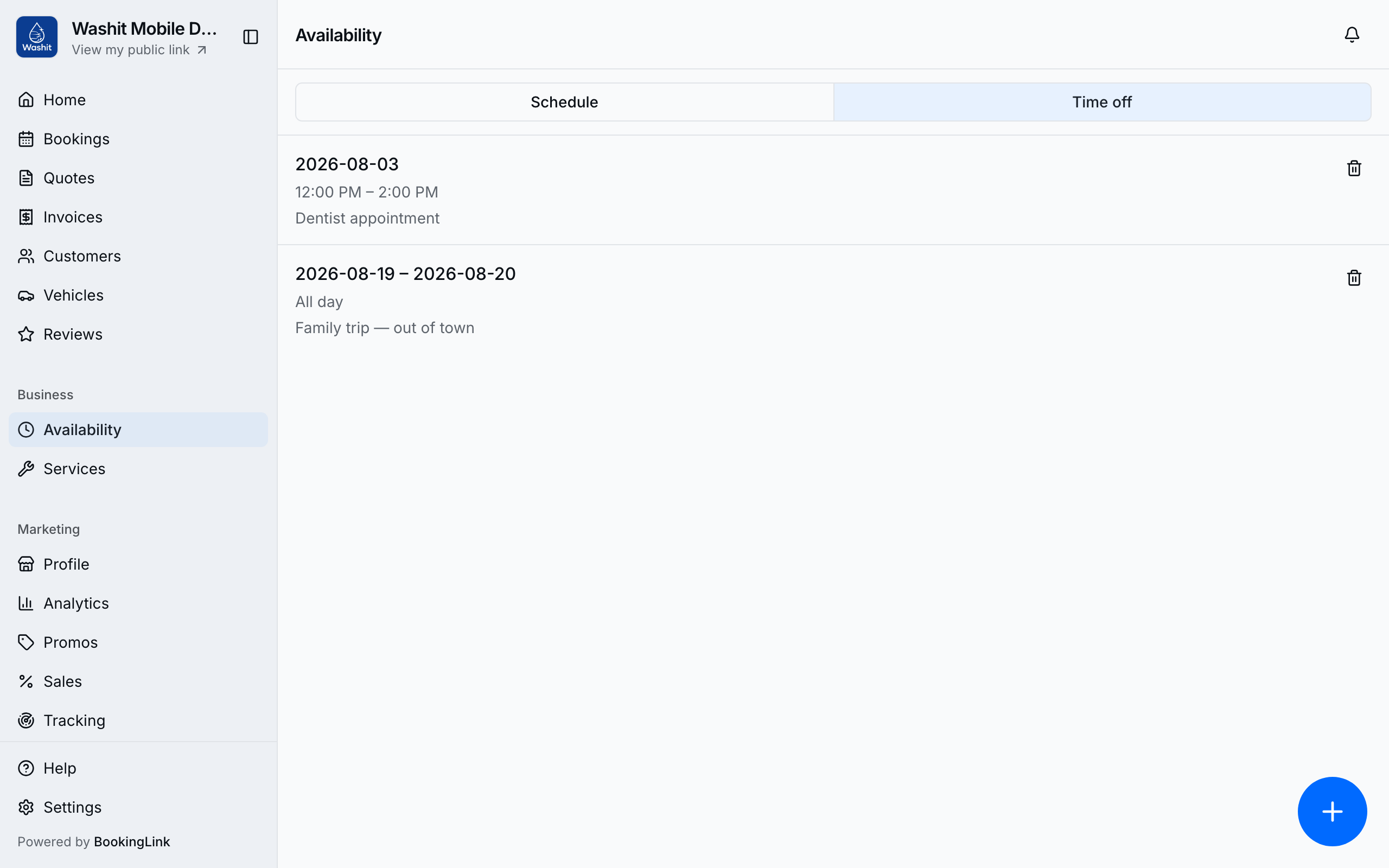1389x868 pixels.
Task: Open the Quotes page
Action: (138, 178)
